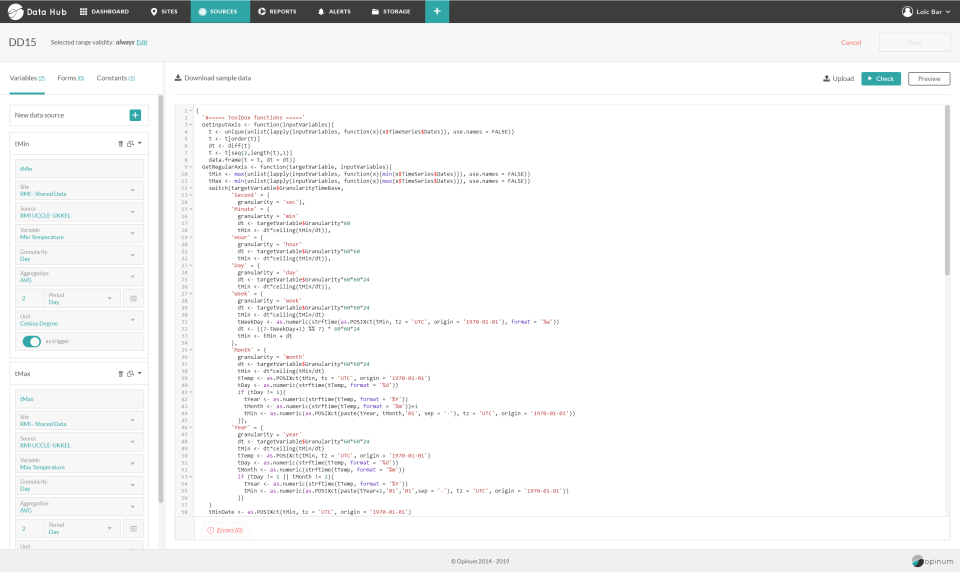This screenshot has height=572, width=960.
Task: Click the teal plus tab in top navigation
Action: tap(437, 12)
